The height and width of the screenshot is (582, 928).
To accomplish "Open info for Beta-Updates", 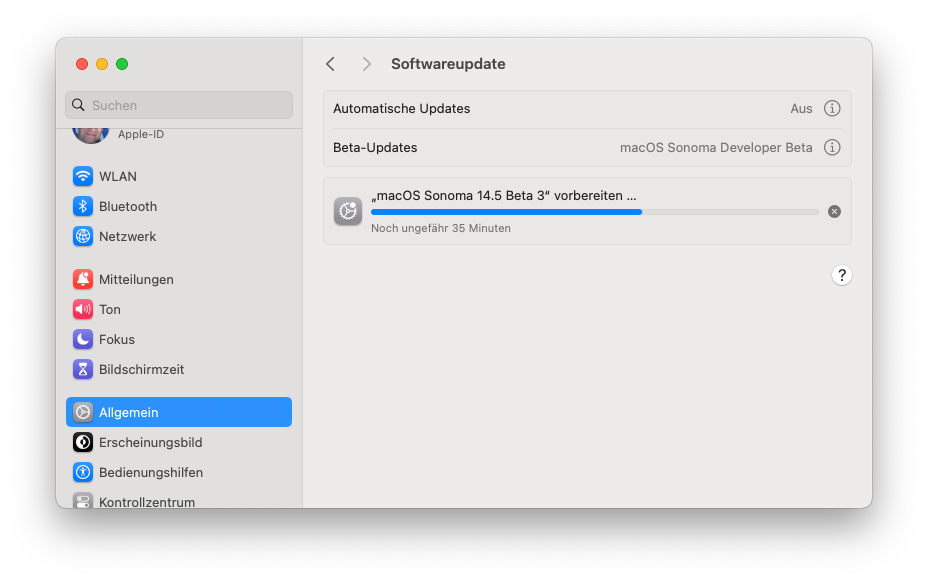I will (x=832, y=148).
